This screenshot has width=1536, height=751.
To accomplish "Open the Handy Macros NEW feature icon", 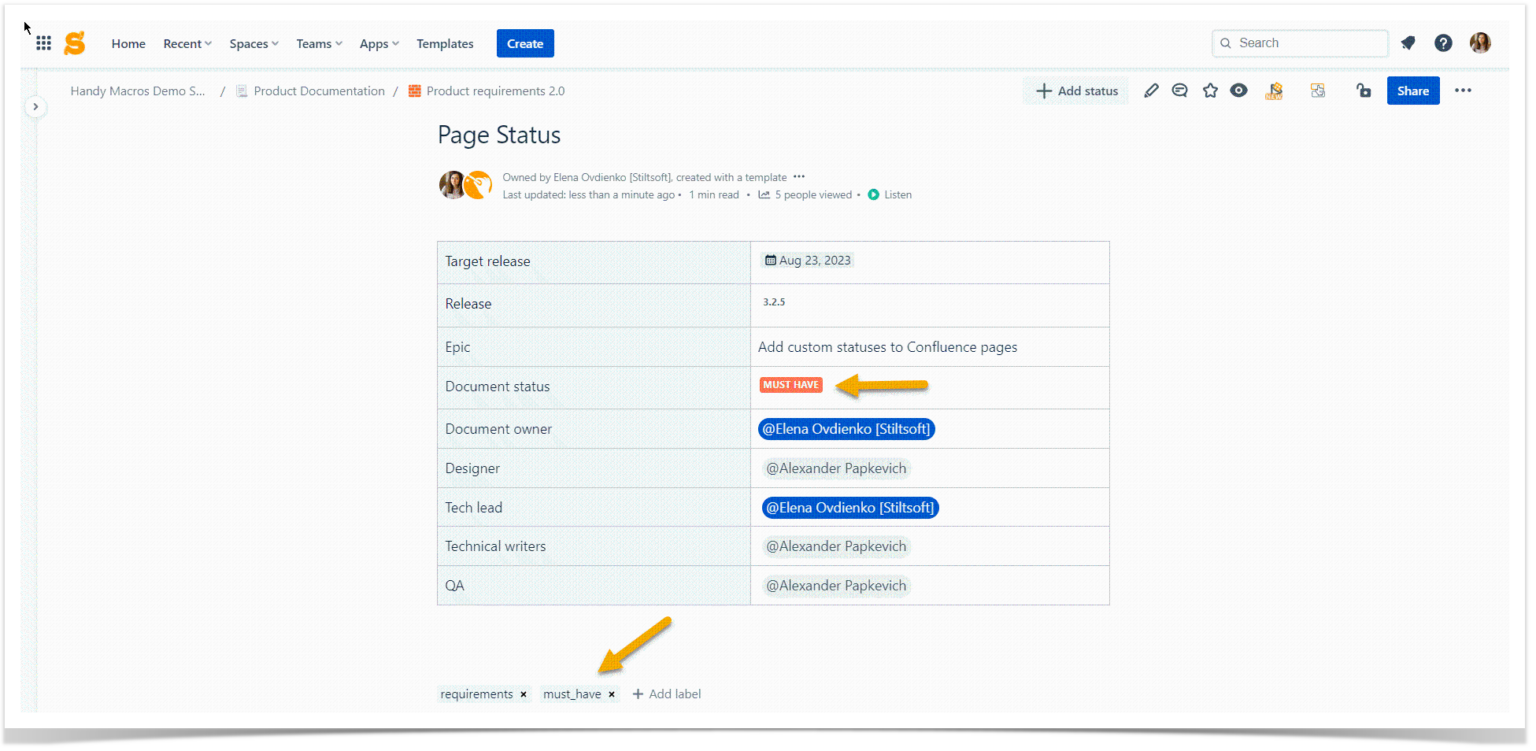I will [1274, 90].
